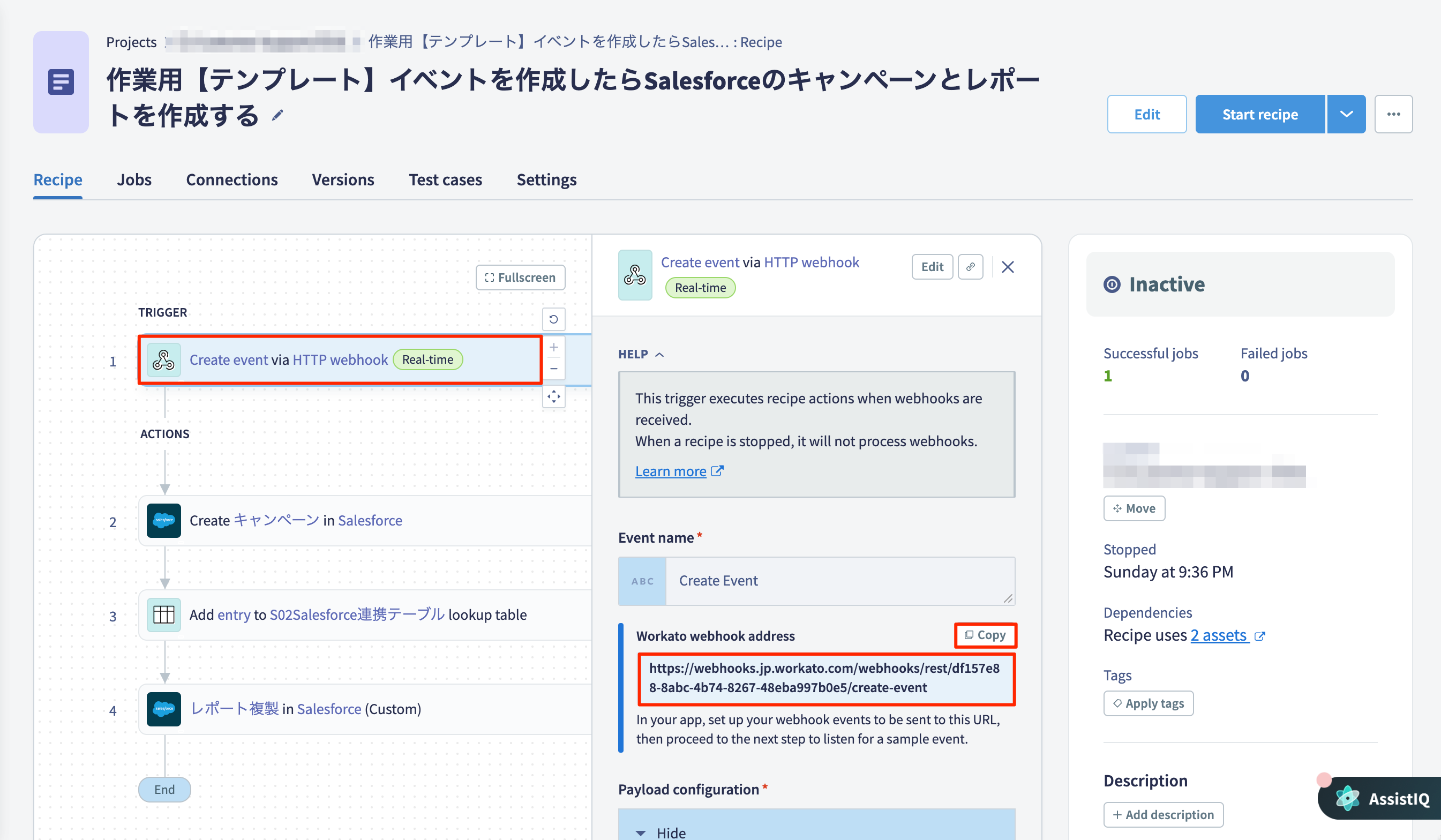Select step 2 Create キャンペーン in Salesforce
Image resolution: width=1441 pixels, height=840 pixels.
[365, 520]
